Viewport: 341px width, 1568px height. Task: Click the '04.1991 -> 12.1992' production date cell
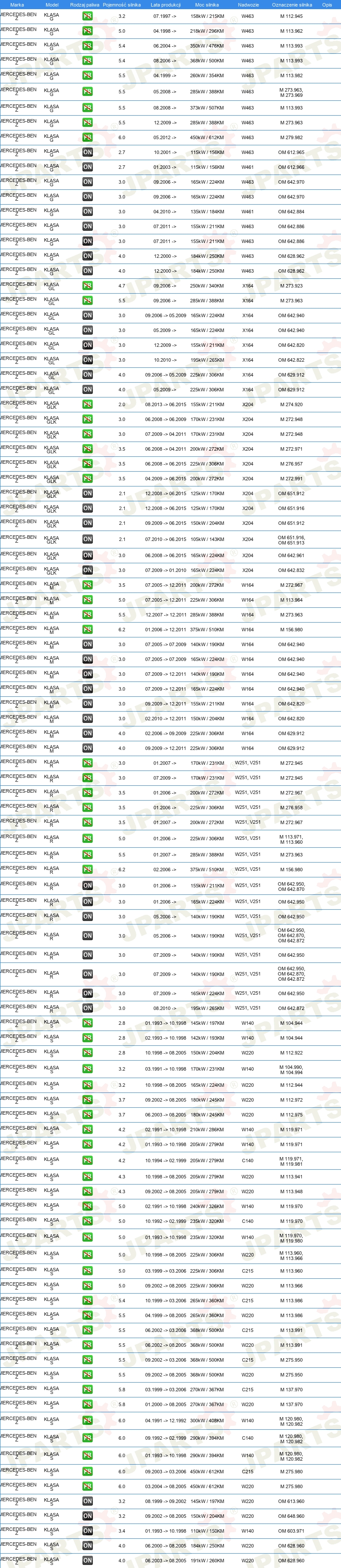click(x=166, y=1421)
